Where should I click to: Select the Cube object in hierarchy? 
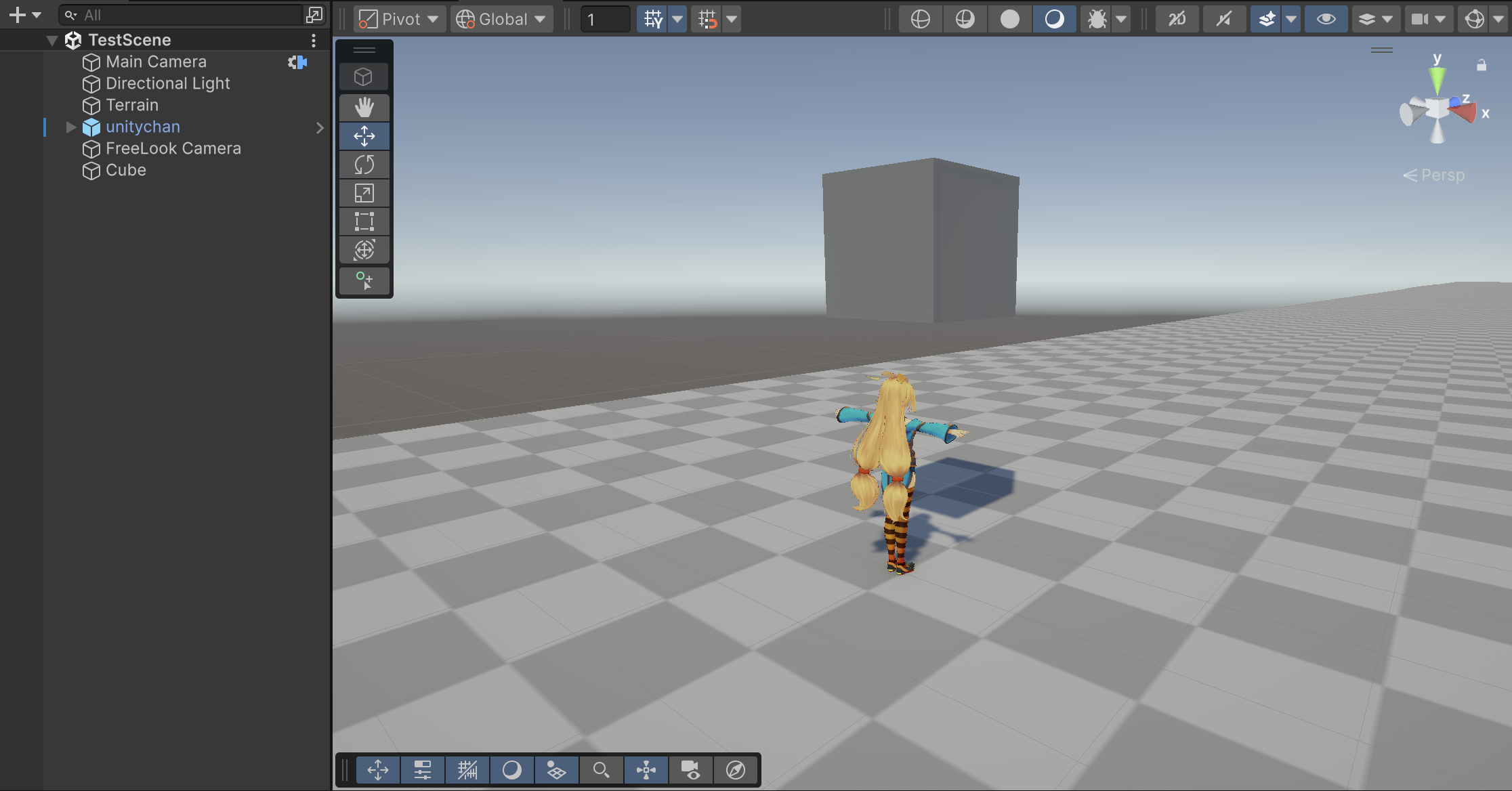126,170
